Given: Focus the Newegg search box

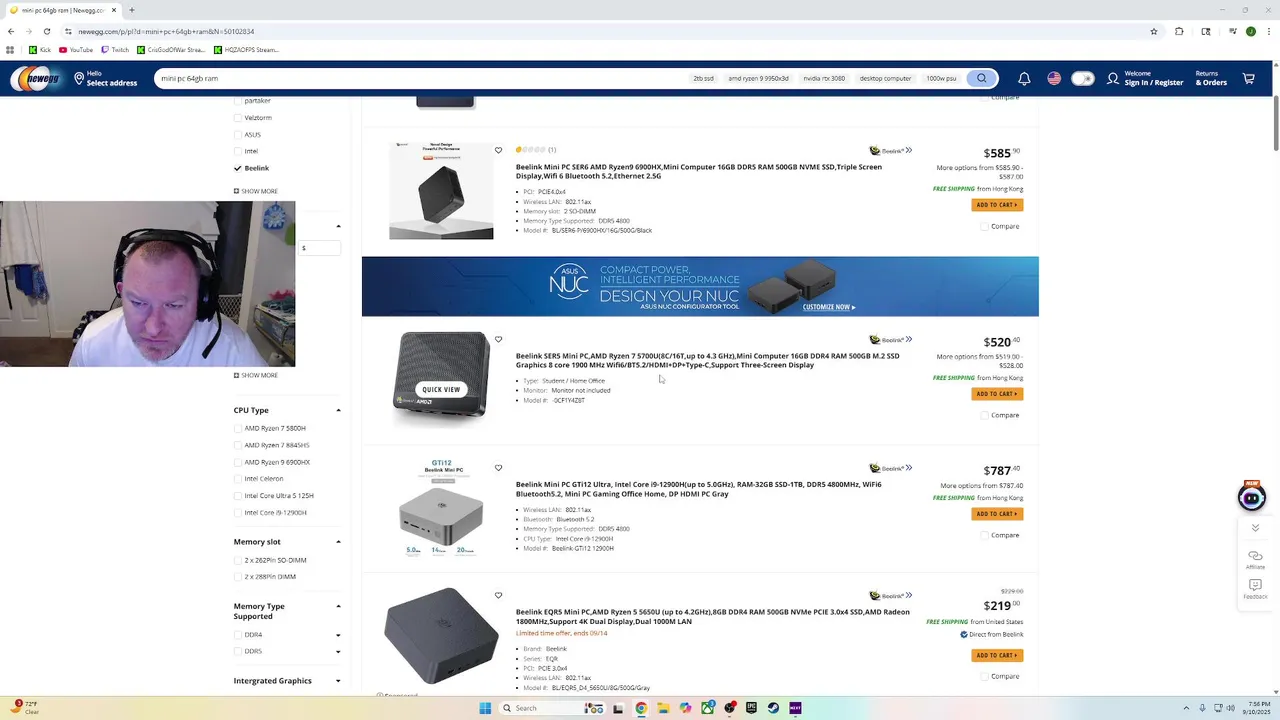Looking at the screenshot, I should click(x=420, y=78).
